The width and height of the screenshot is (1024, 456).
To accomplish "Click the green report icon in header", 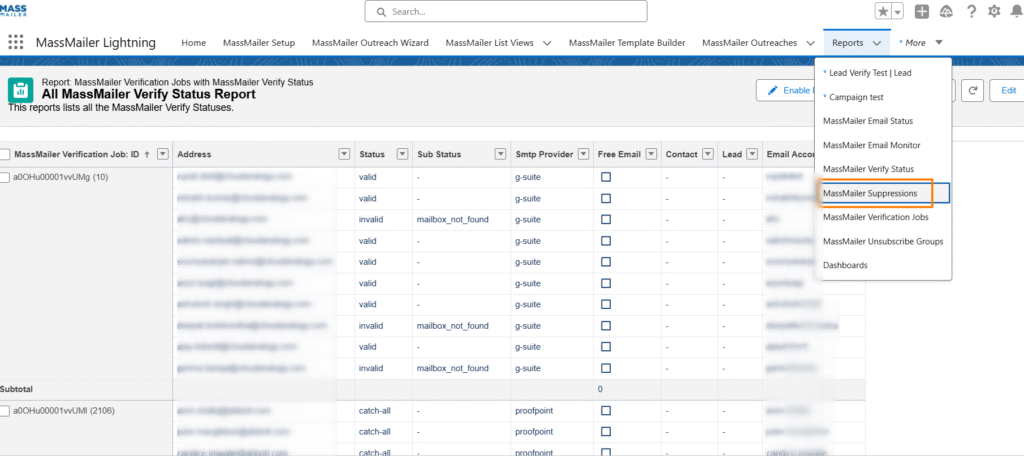I will (20, 90).
